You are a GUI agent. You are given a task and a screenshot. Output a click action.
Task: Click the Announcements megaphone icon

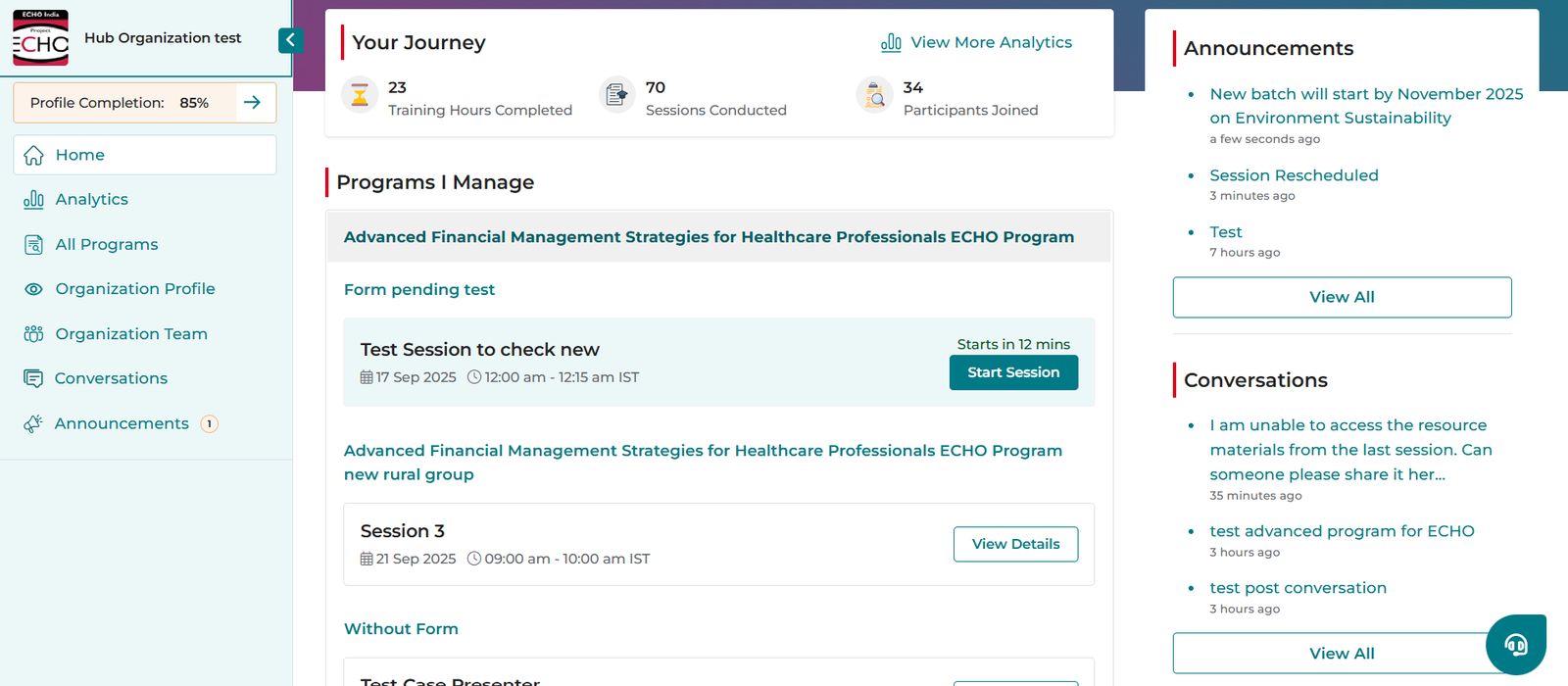(x=33, y=423)
